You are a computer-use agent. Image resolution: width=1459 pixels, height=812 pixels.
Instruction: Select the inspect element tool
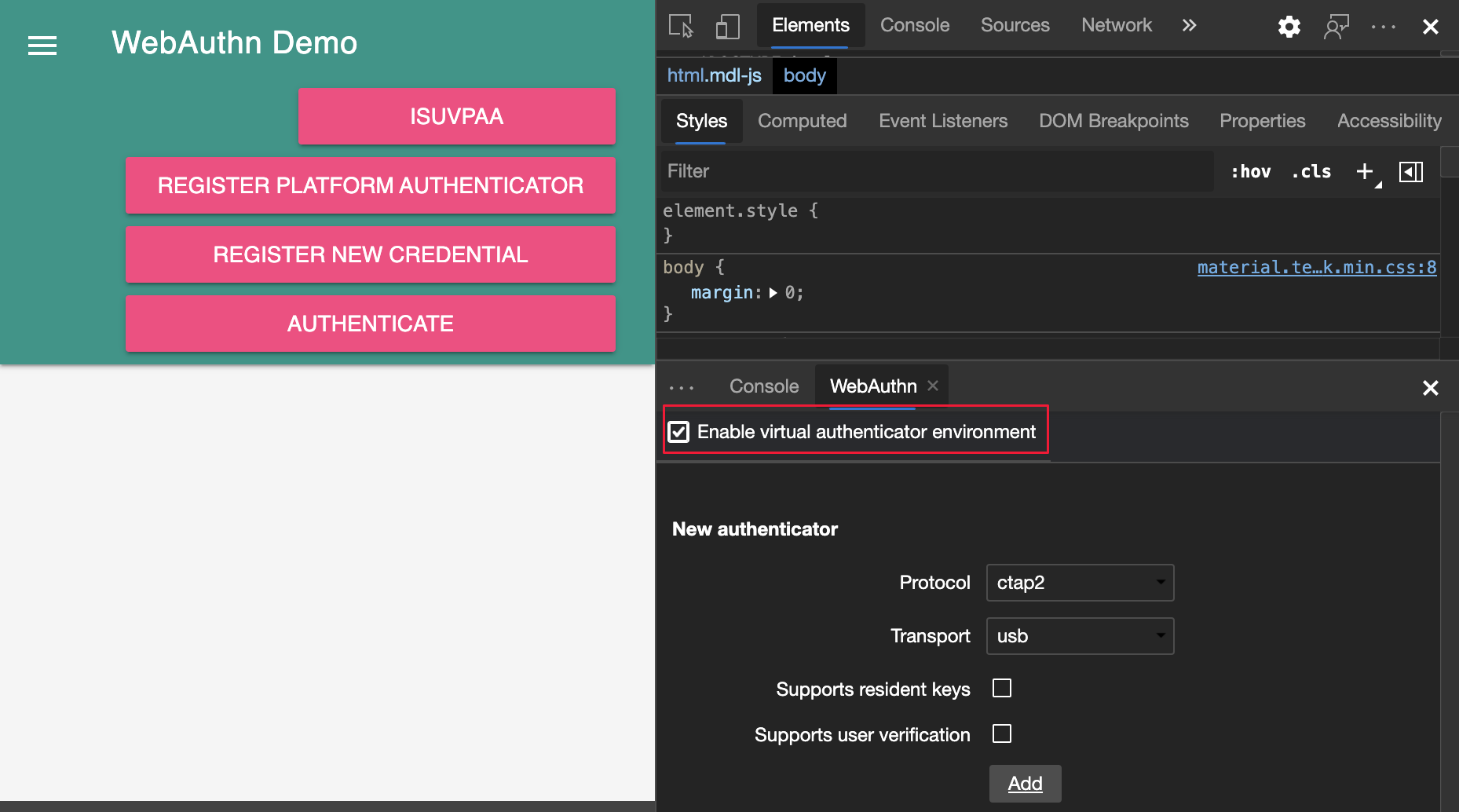(x=680, y=26)
